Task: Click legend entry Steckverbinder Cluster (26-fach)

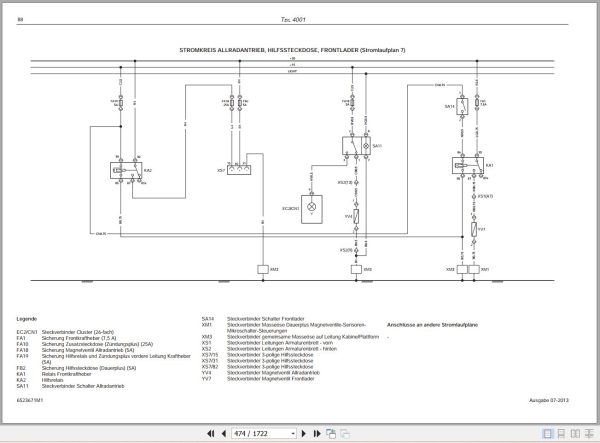Action: pos(78,332)
